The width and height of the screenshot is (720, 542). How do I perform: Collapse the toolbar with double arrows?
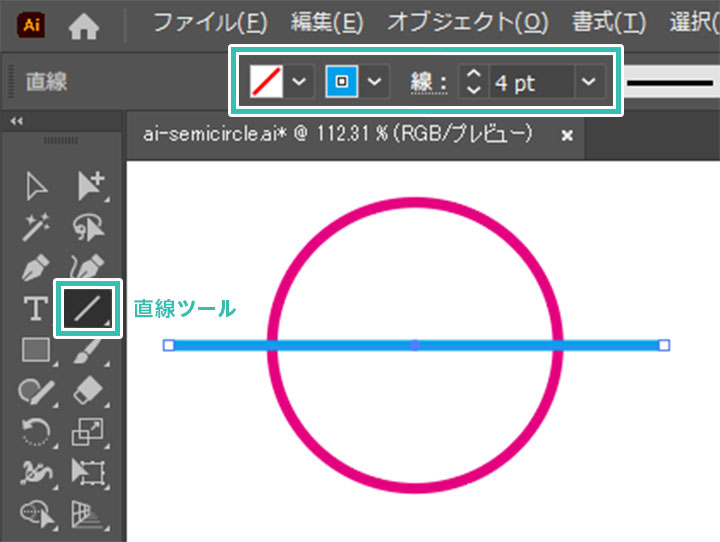tap(16, 121)
